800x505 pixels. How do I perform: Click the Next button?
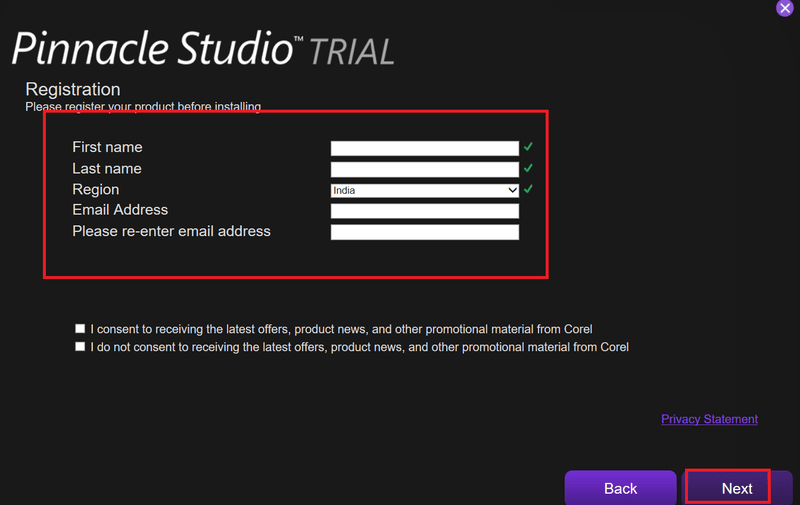pyautogui.click(x=737, y=488)
